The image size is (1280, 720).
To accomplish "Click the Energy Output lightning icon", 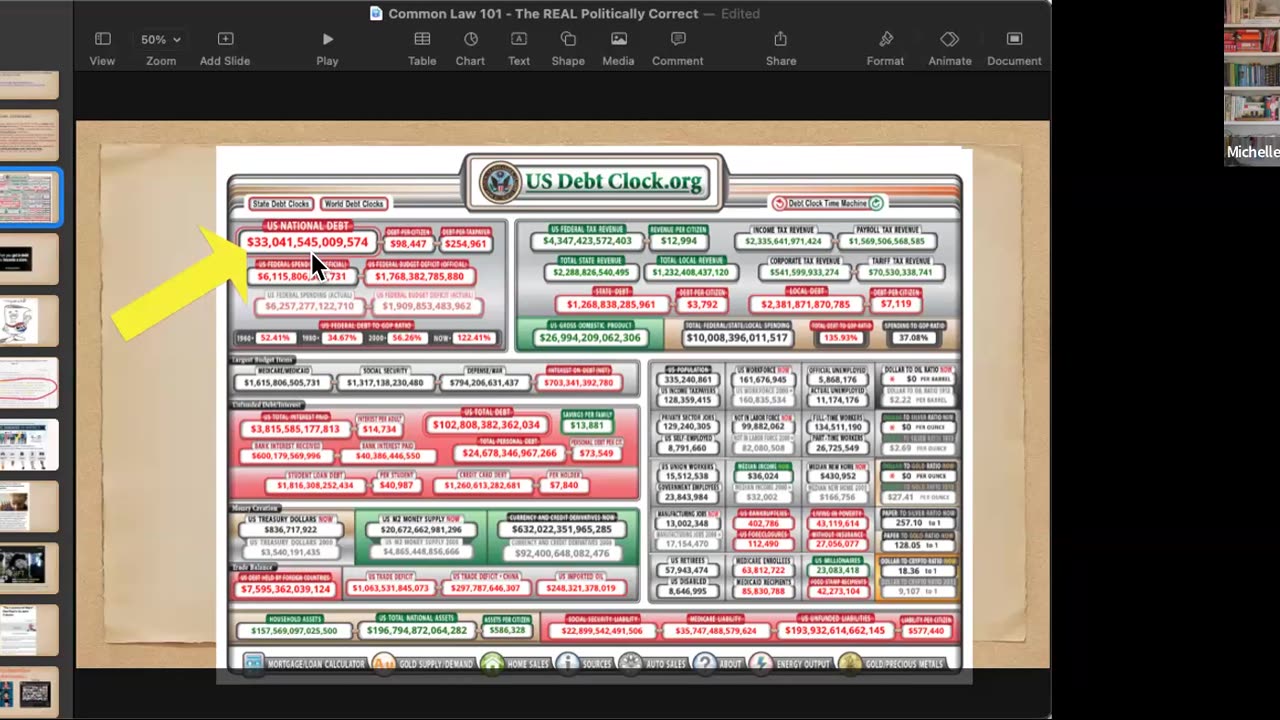I will point(761,663).
